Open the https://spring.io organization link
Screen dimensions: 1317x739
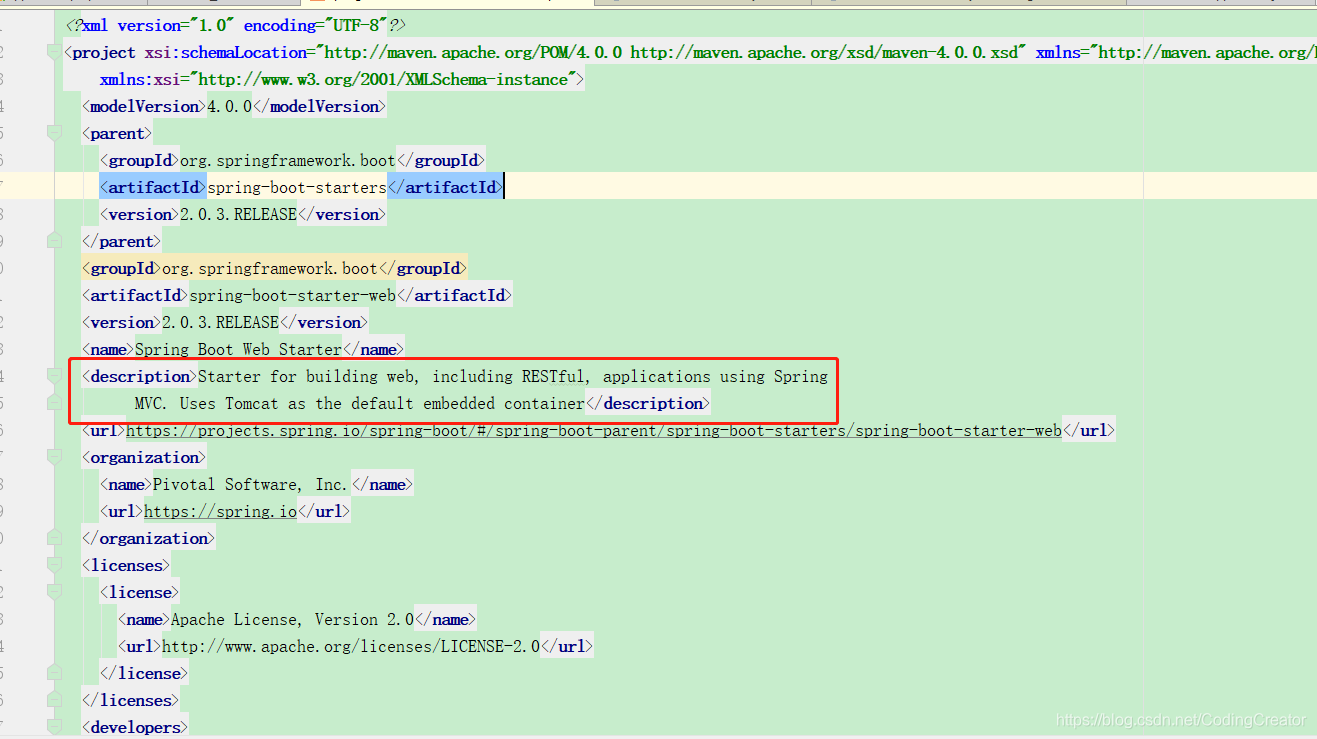tap(220, 511)
